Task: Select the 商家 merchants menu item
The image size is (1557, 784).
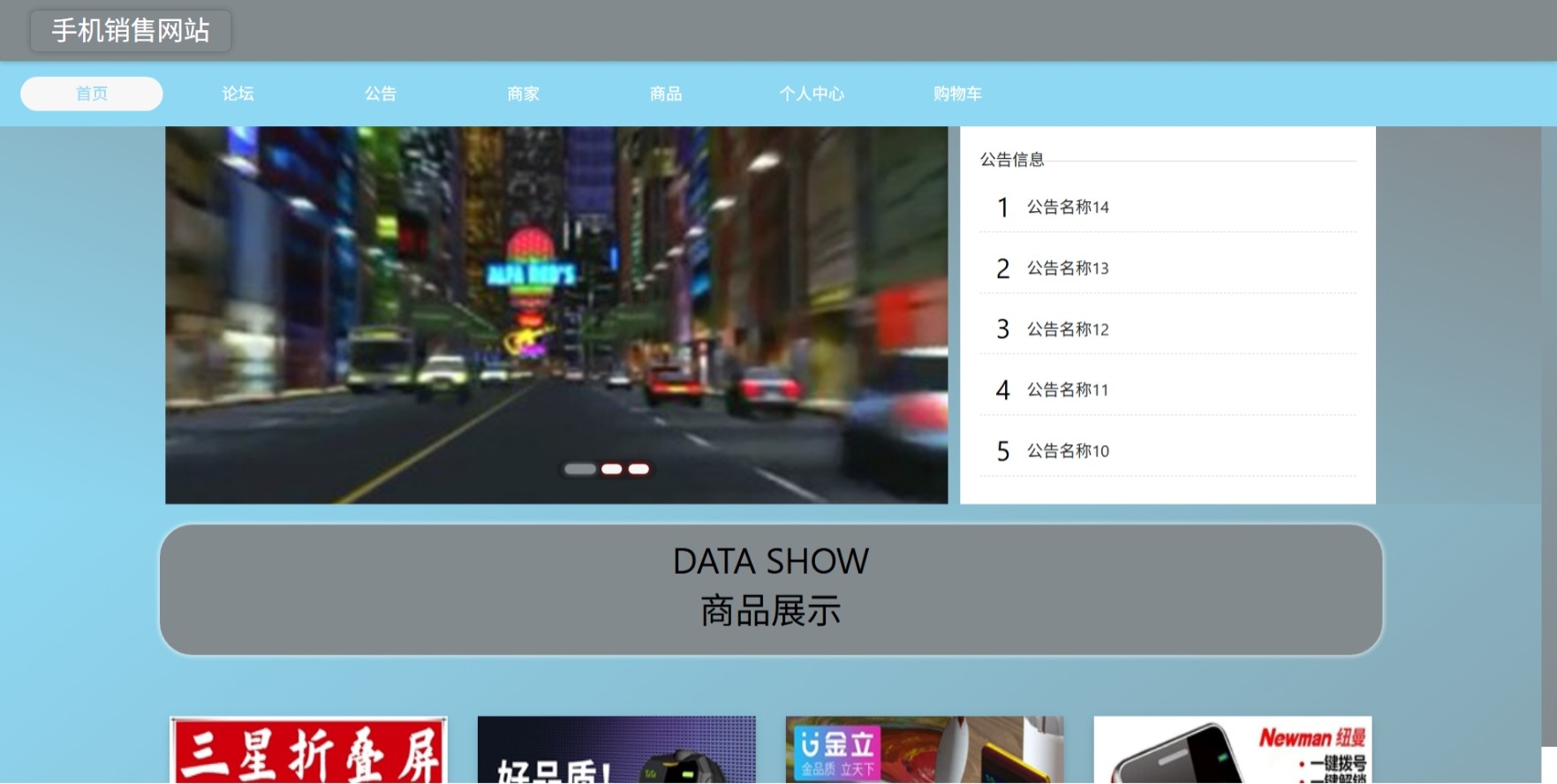Action: coord(523,94)
